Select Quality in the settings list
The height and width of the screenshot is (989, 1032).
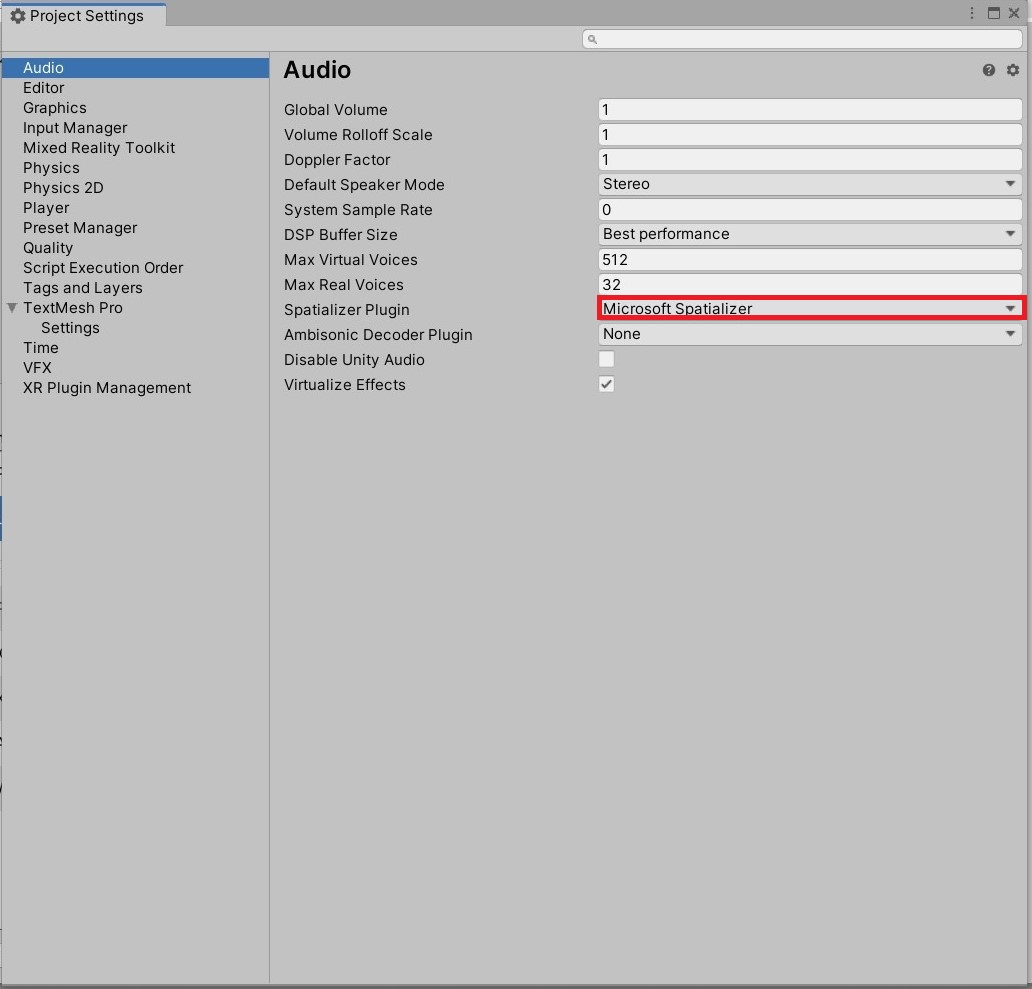click(135, 247)
